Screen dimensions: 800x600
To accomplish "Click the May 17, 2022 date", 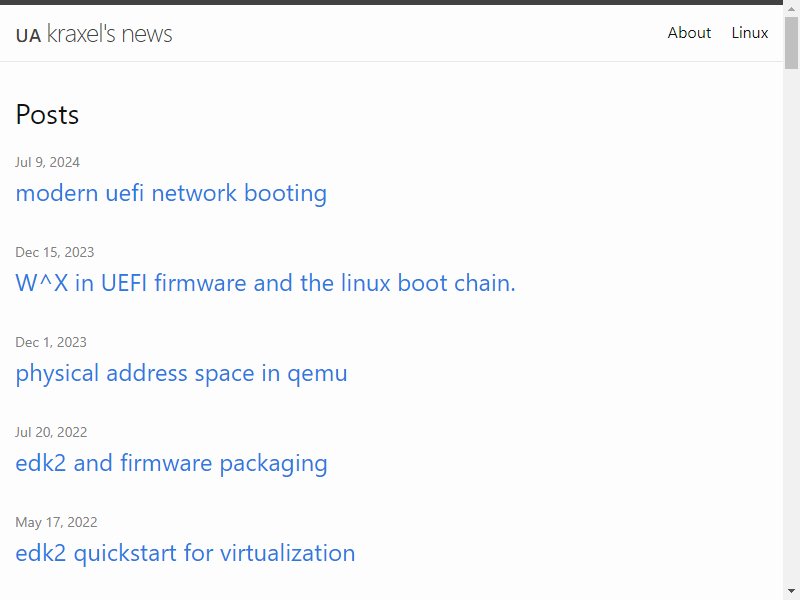I will (x=56, y=522).
